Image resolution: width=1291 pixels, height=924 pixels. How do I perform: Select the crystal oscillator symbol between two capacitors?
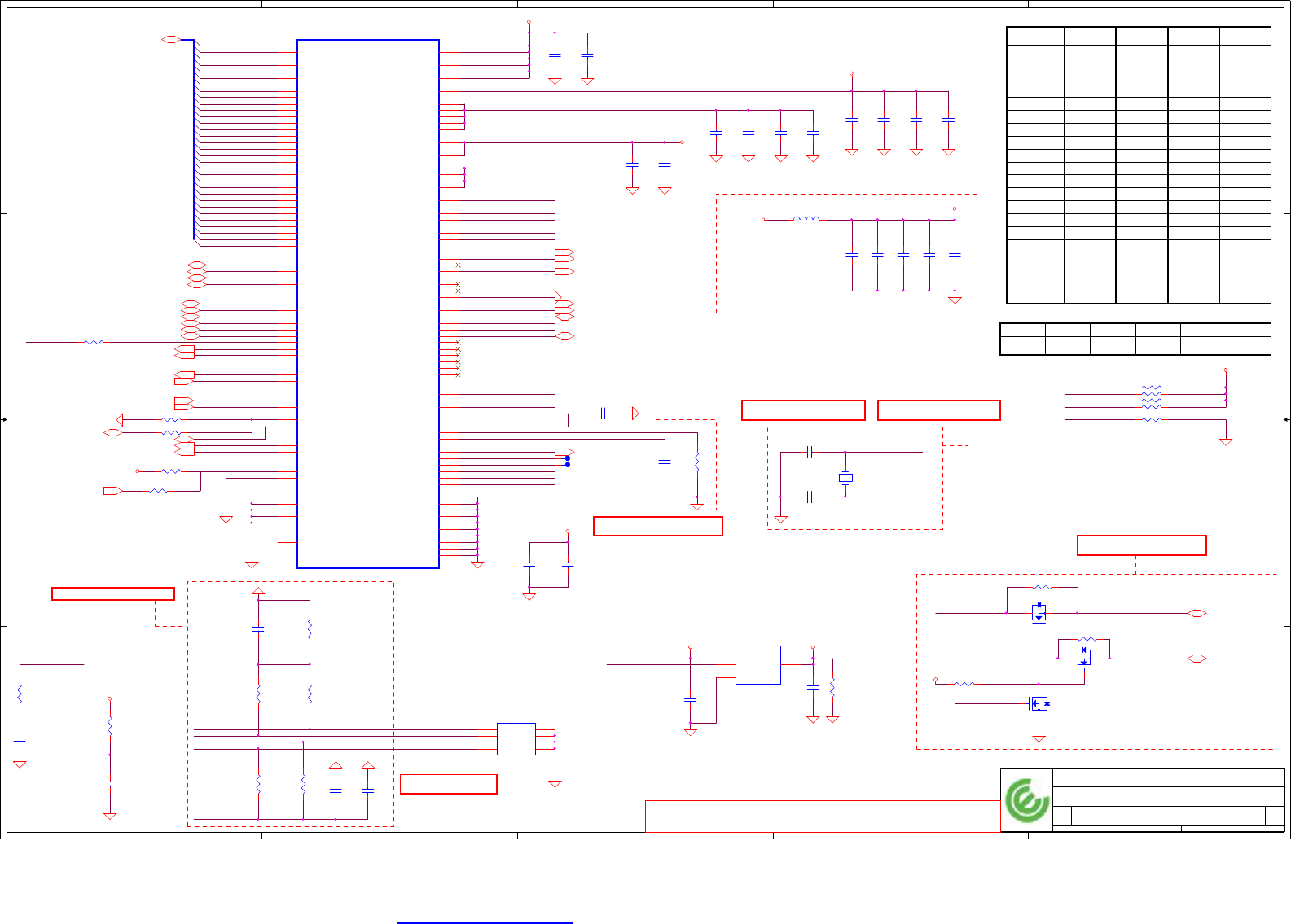tap(845, 478)
